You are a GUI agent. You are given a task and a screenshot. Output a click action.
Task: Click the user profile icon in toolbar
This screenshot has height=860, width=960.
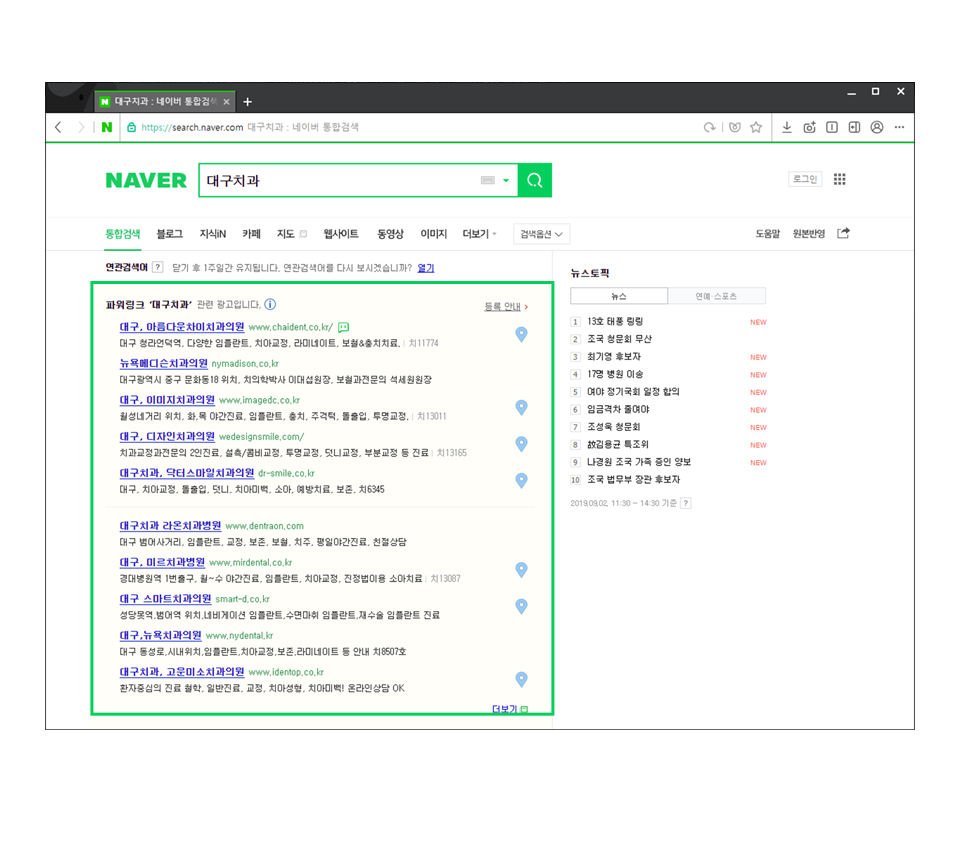(877, 127)
